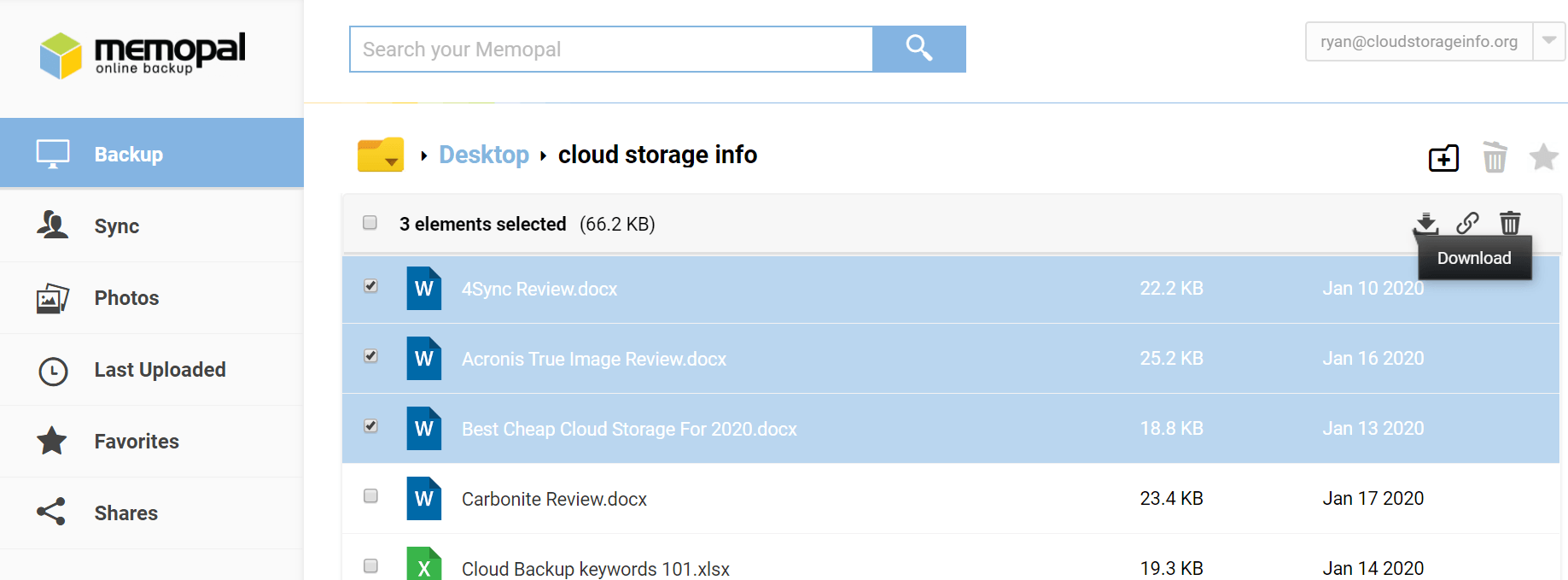Toggle the select-all checkbox in header row
This screenshot has width=1568, height=580.
click(x=370, y=223)
